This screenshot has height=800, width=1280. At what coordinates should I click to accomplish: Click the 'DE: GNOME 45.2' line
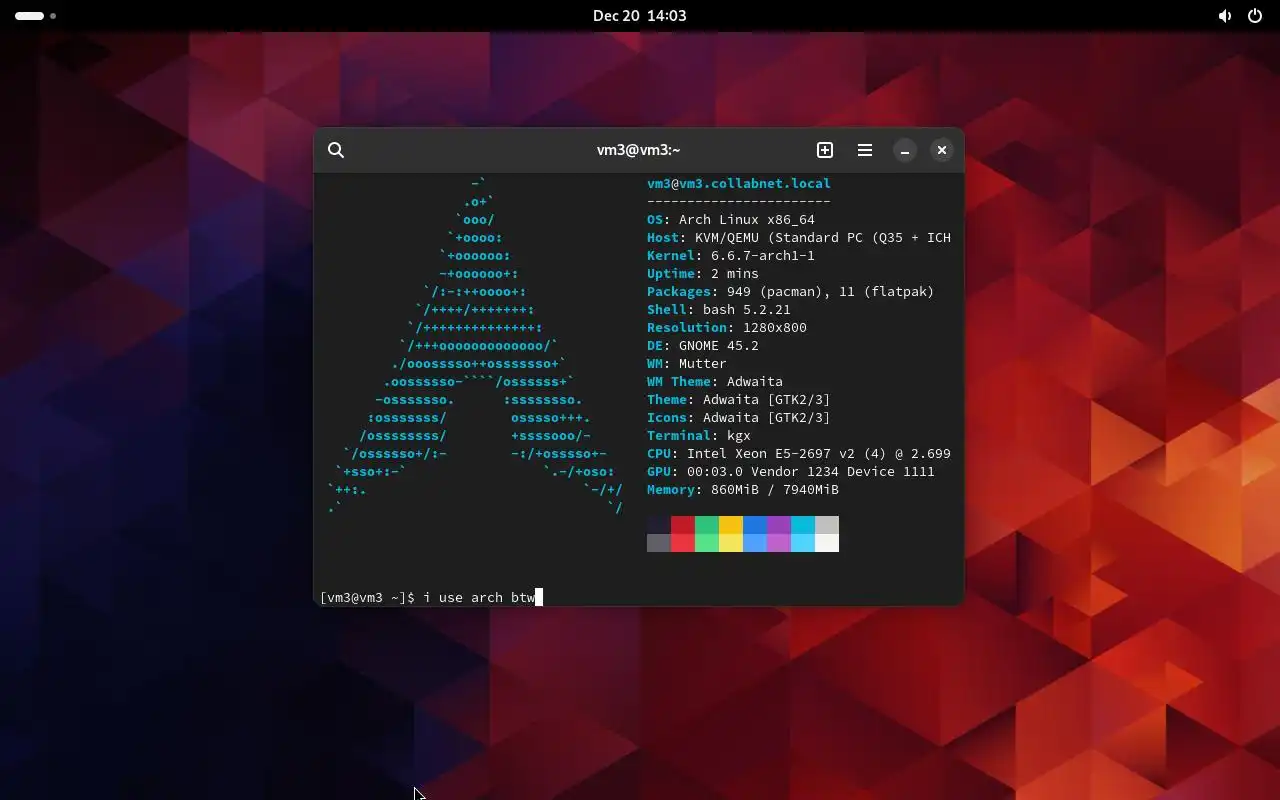[x=703, y=346]
